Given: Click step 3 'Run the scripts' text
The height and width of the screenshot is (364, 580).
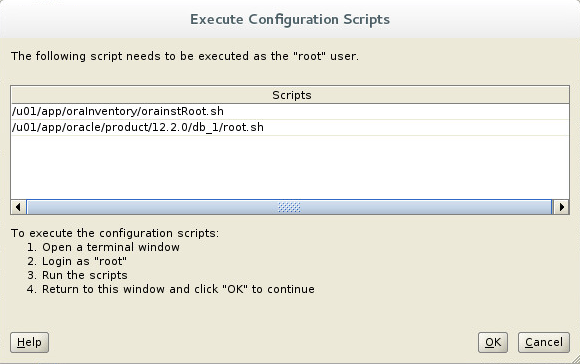Looking at the screenshot, I should (x=77, y=275).
